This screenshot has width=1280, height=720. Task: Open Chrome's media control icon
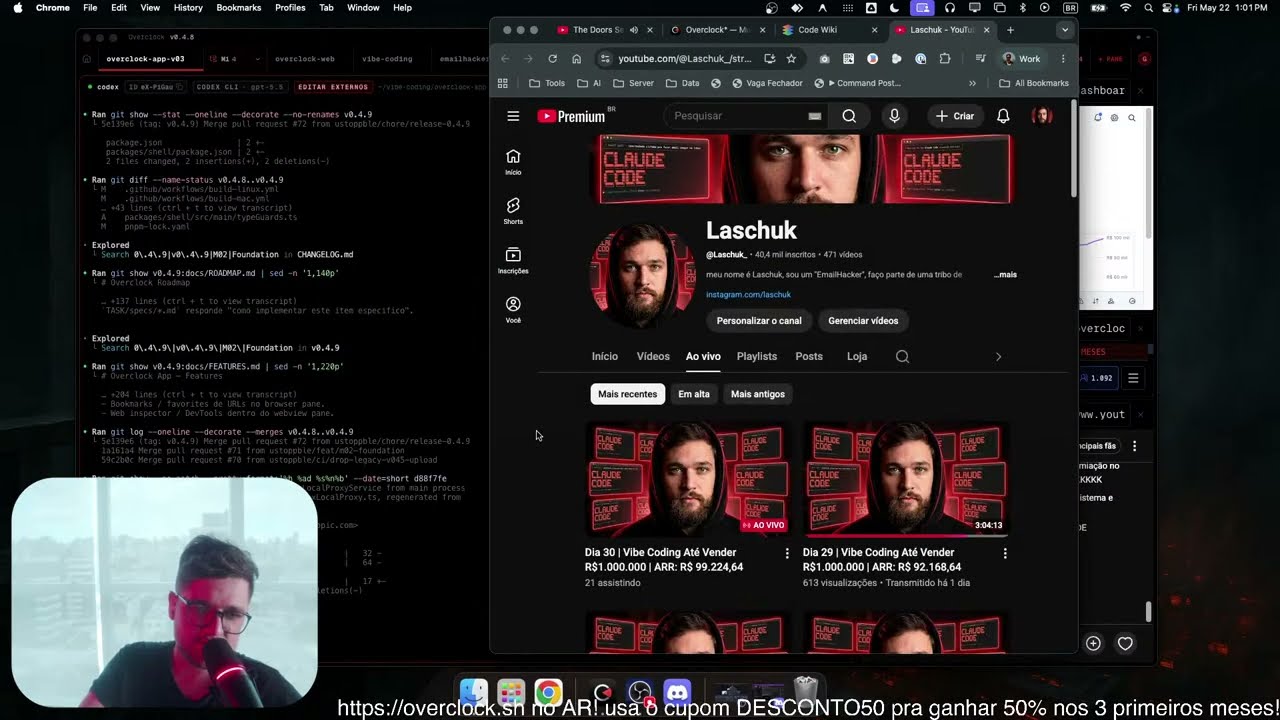coord(981,59)
